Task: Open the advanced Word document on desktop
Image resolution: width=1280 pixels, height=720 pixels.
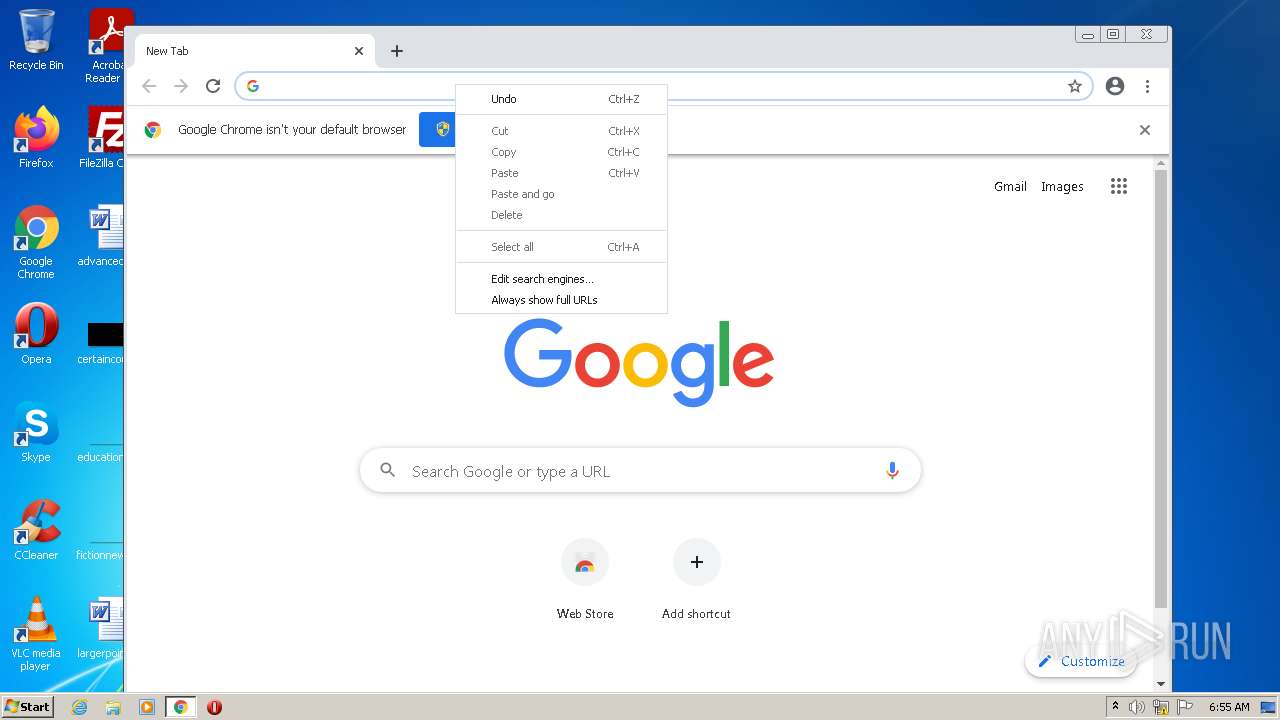Action: (x=103, y=237)
